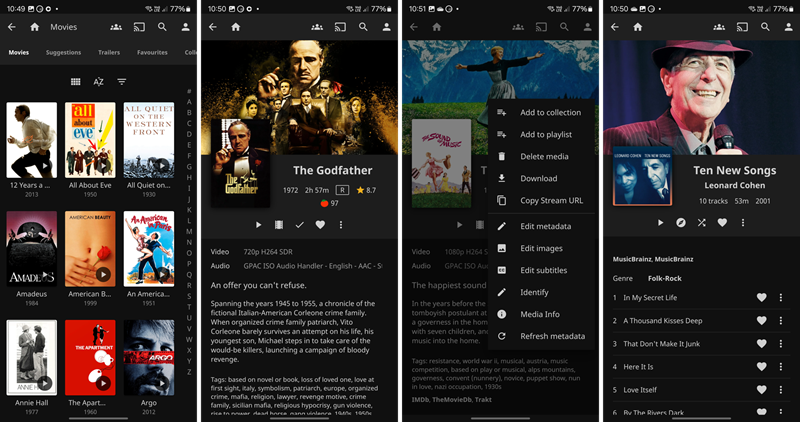Play the Ten New Songs album
800x422 pixels.
660,222
